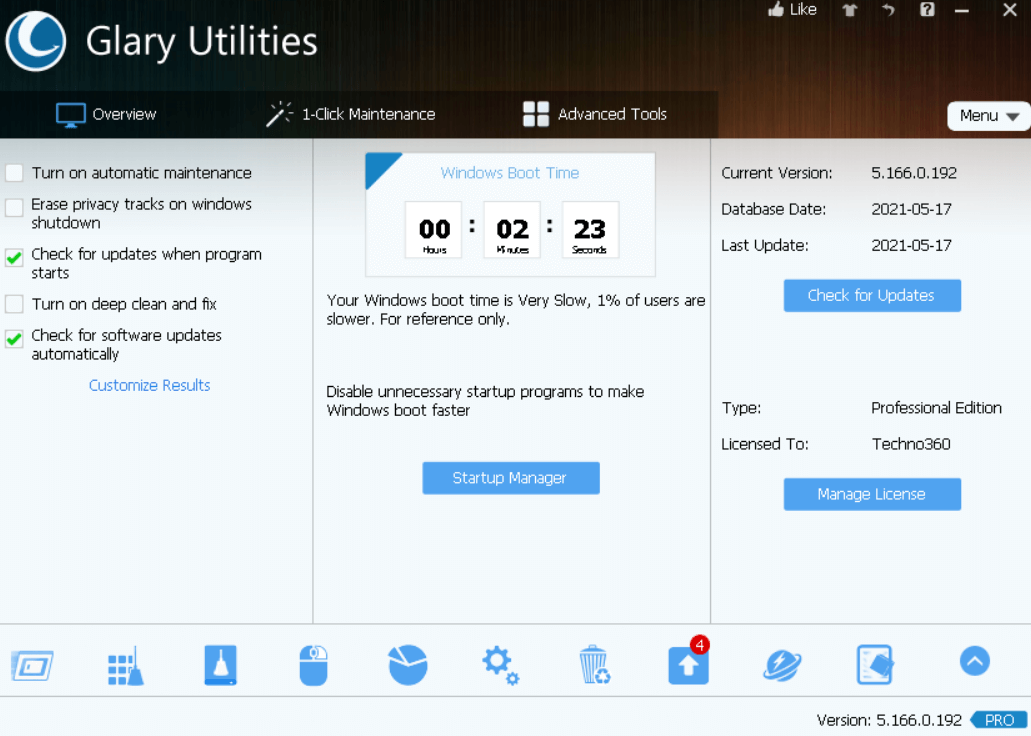This screenshot has width=1031, height=736.
Task: Open the Registry Cleaner broom icon
Action: [x=126, y=665]
